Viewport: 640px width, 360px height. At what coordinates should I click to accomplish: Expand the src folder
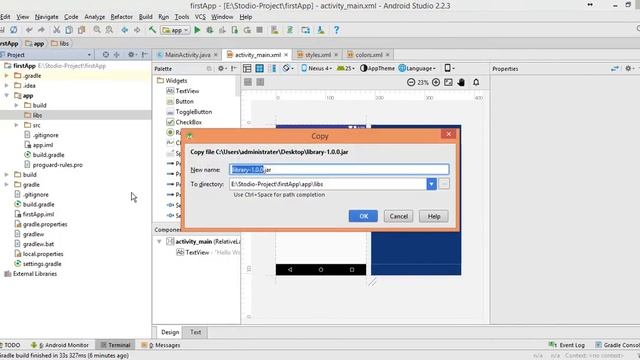point(16,125)
